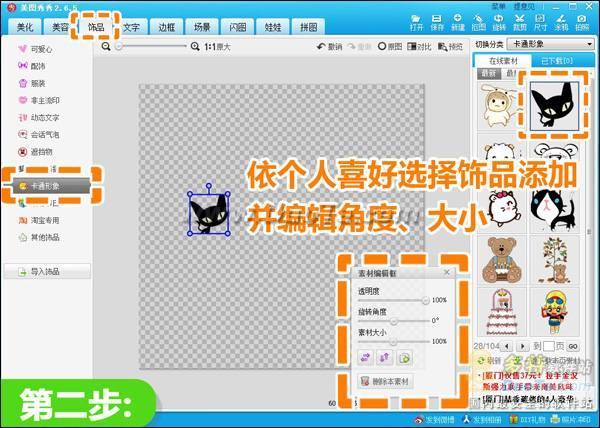Screen dimensions: 600x428
Task: Choose the 淘宝专用 category
Action: pyautogui.click(x=39, y=220)
